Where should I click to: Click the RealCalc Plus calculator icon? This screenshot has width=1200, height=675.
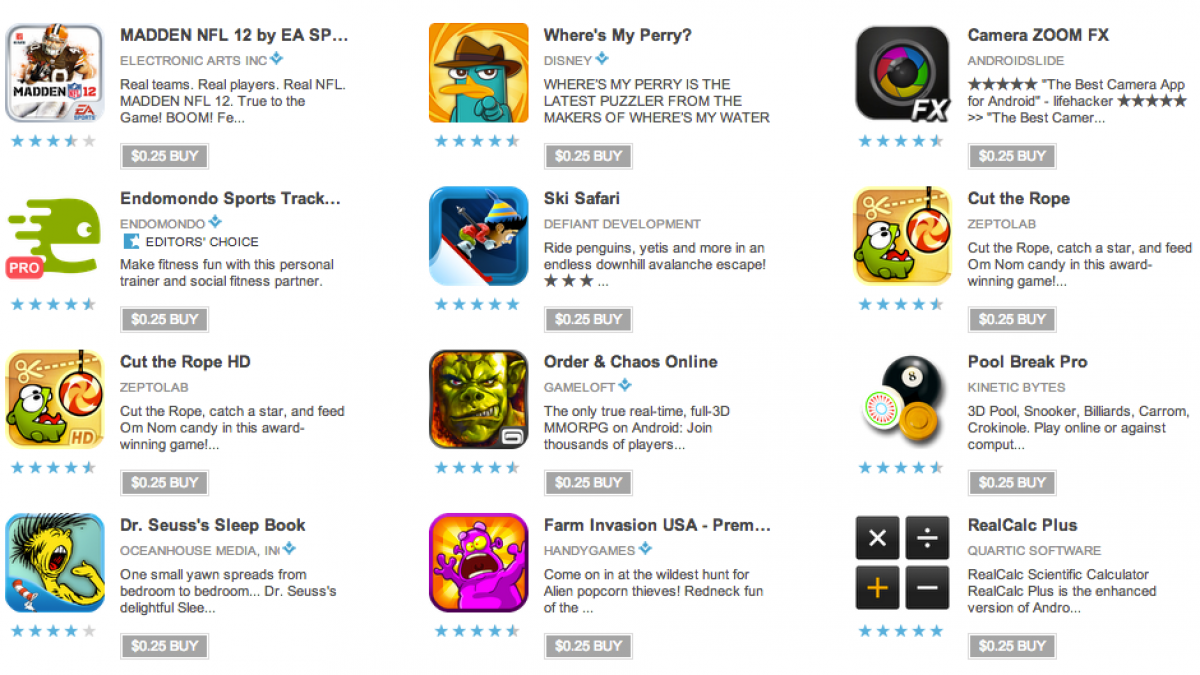[x=903, y=563]
